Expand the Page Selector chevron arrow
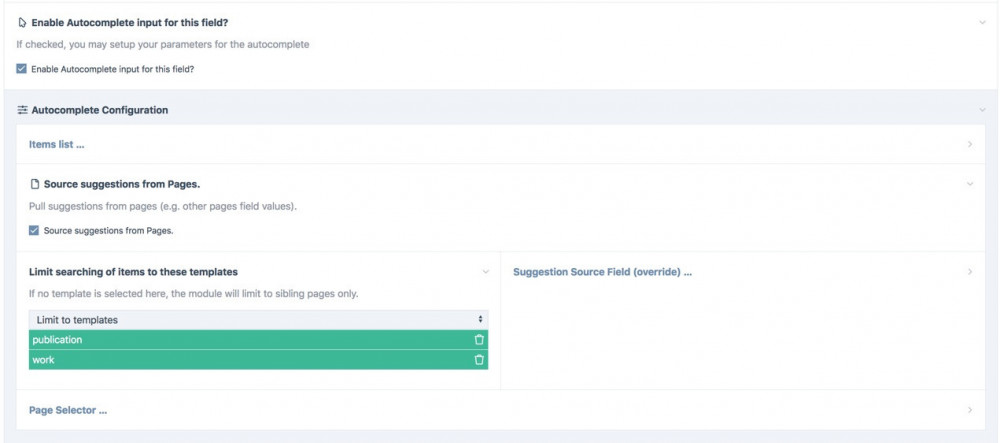The image size is (1000, 443). (970, 410)
